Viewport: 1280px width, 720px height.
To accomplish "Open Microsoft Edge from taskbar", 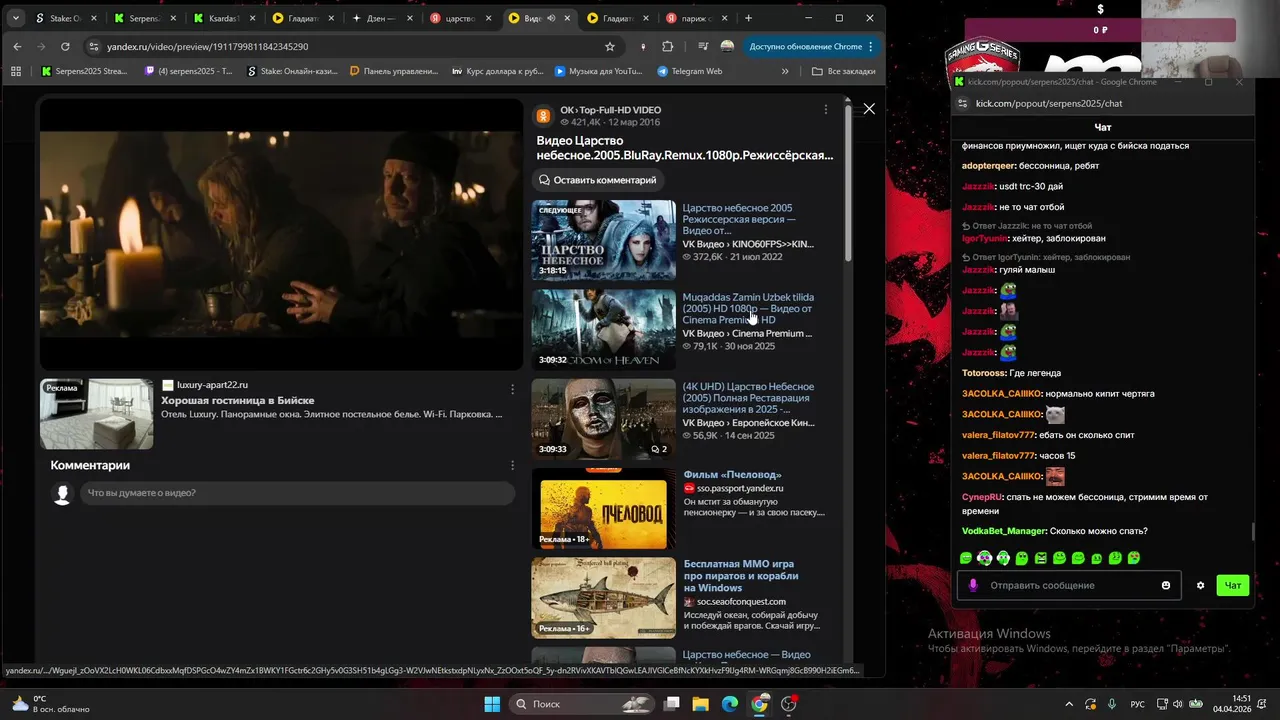I will coord(729,704).
